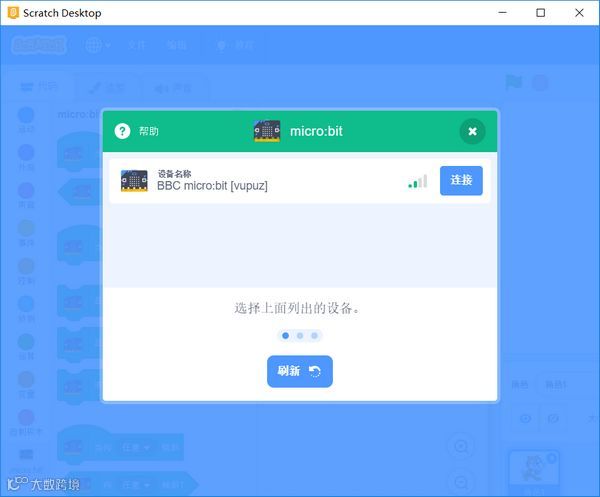Open the Tutorials (教程) lightbulb item

point(235,46)
